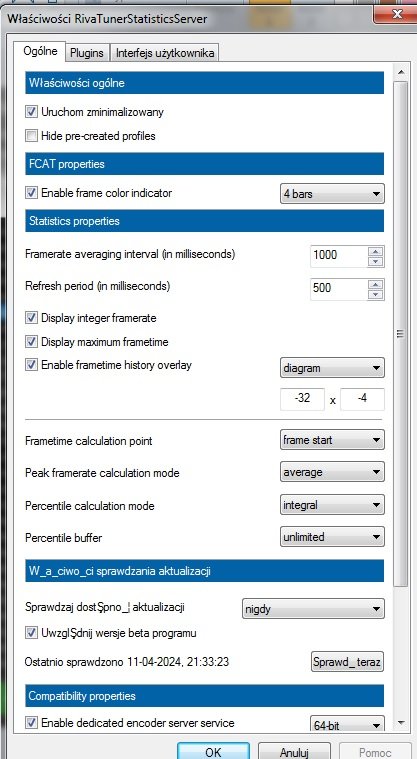Decrease refresh period with down arrow
Viewport: 417px width, 759px height.
[375, 295]
